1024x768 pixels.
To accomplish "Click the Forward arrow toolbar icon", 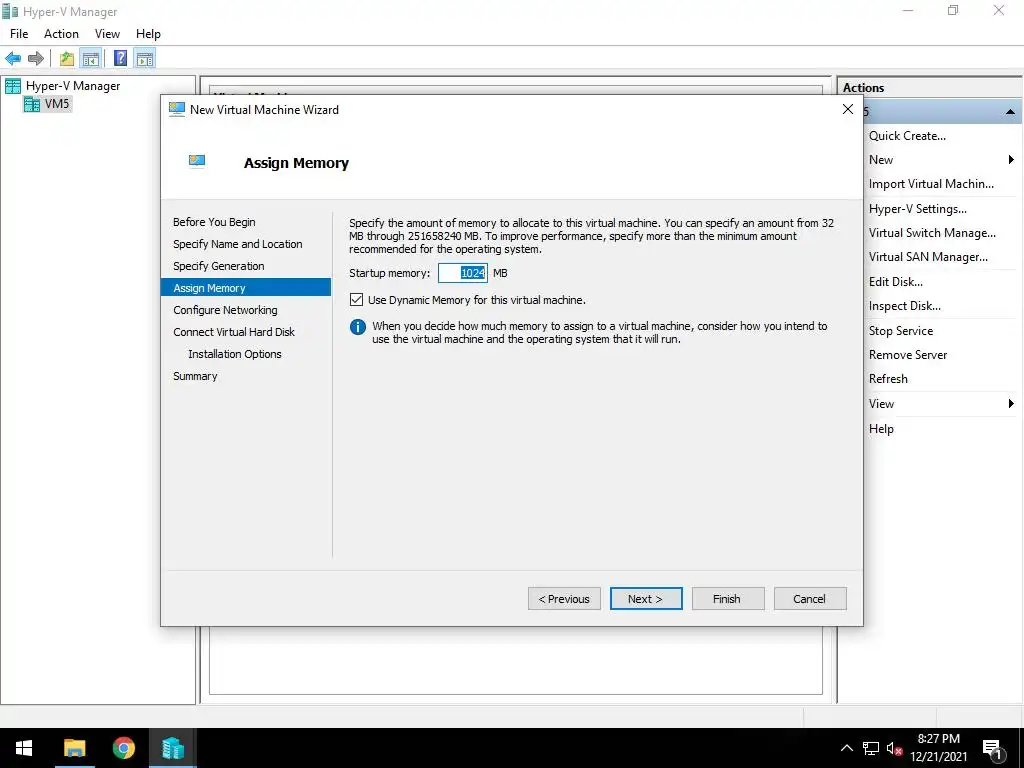I will [36, 59].
